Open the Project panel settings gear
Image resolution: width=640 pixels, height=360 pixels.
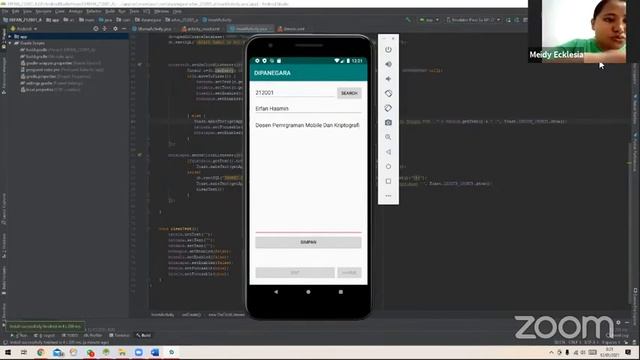pos(115,29)
